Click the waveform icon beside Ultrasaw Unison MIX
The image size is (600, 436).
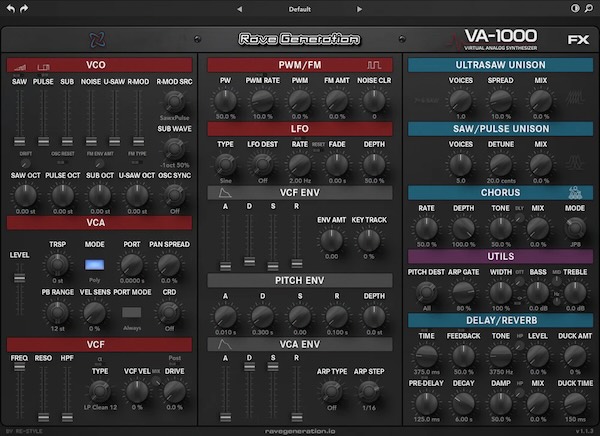(x=575, y=98)
